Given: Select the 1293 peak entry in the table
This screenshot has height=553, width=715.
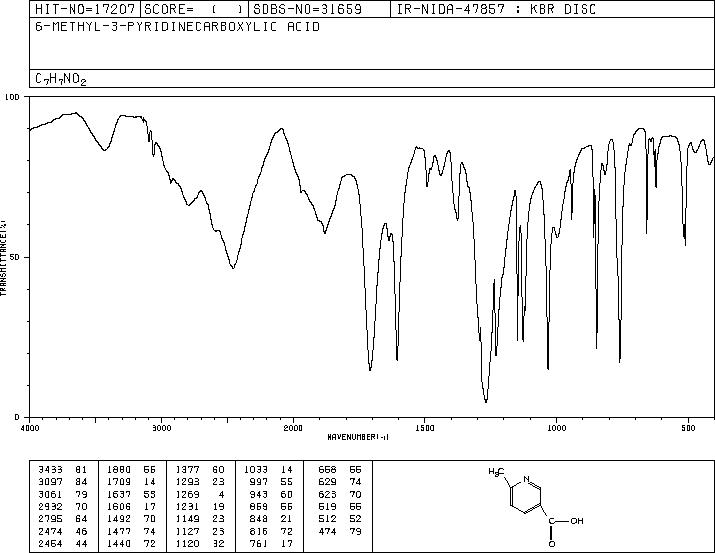Looking at the screenshot, I should point(200,482).
